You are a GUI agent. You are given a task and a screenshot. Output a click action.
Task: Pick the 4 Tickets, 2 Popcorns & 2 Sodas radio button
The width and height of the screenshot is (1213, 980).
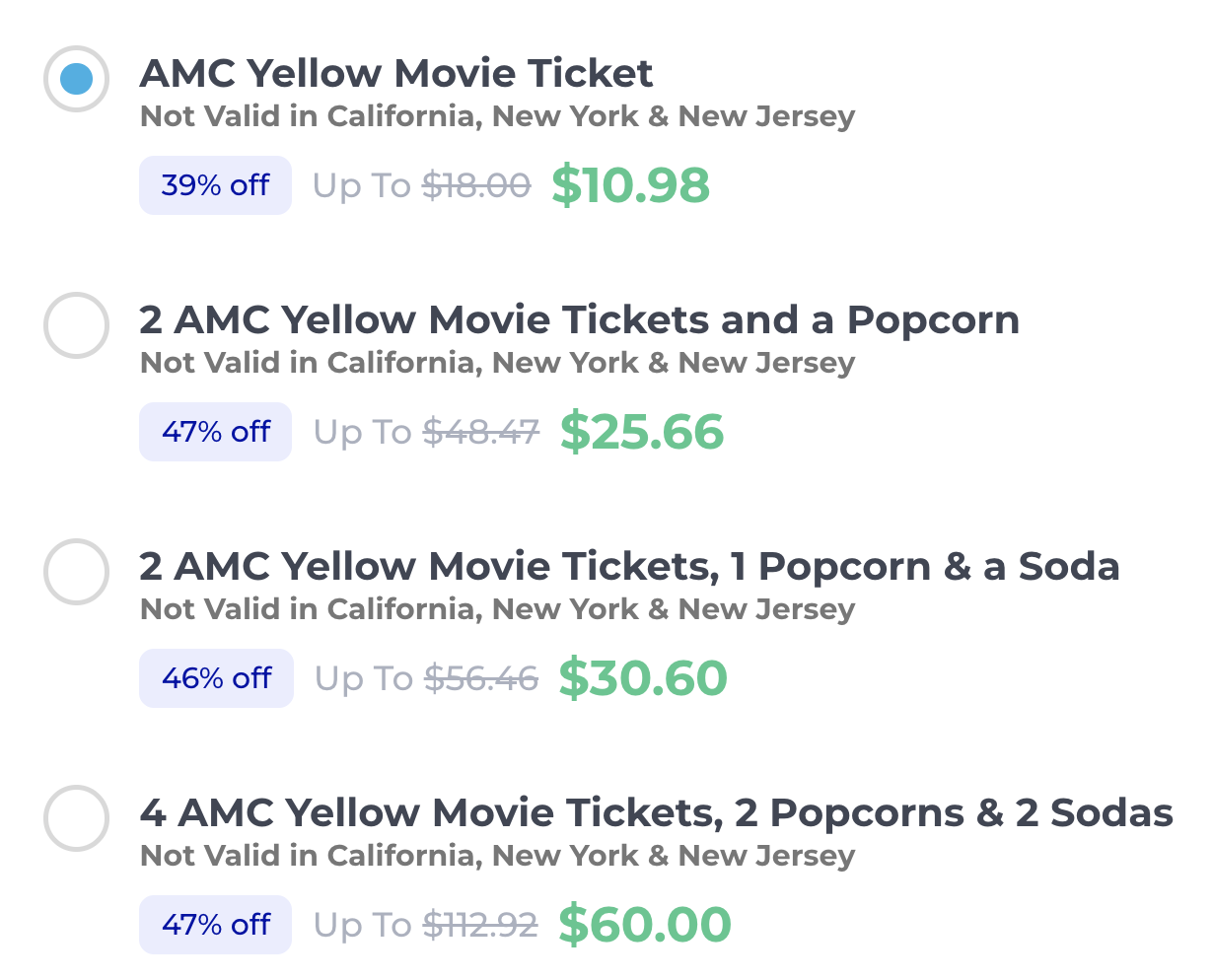(76, 818)
